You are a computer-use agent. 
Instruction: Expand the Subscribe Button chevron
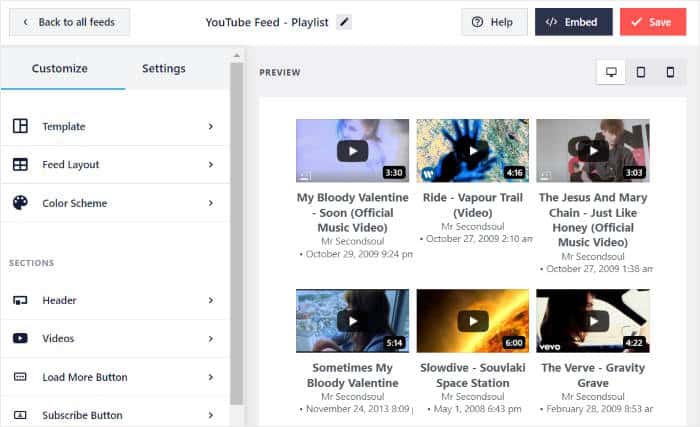pos(211,415)
